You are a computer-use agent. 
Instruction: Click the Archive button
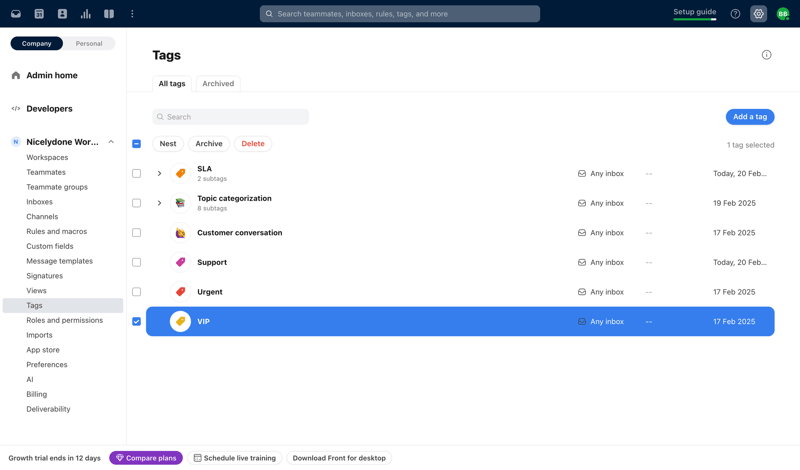coord(209,144)
